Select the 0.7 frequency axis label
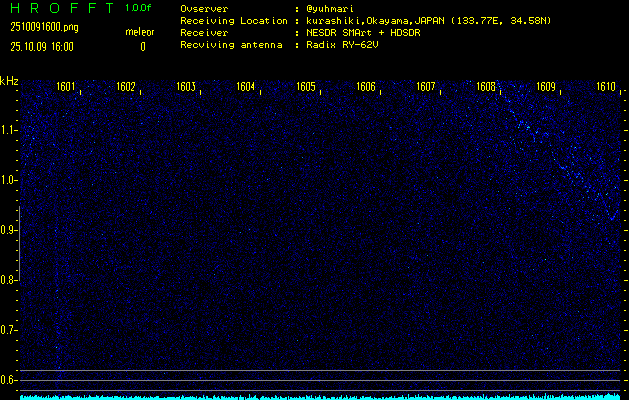 tap(9, 330)
